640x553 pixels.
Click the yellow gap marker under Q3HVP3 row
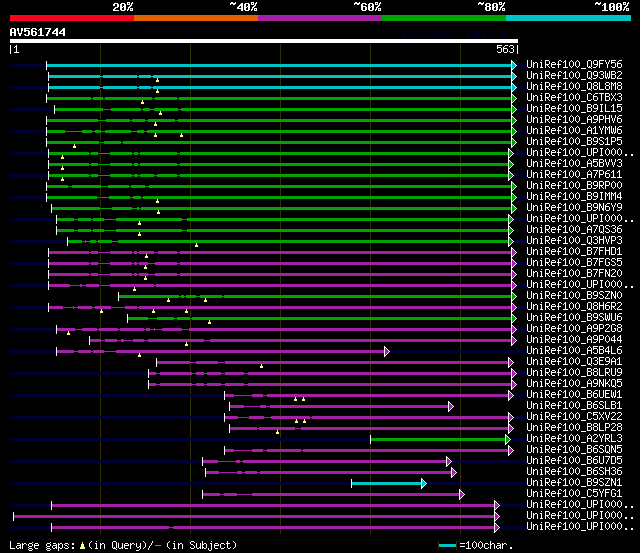pos(196,245)
